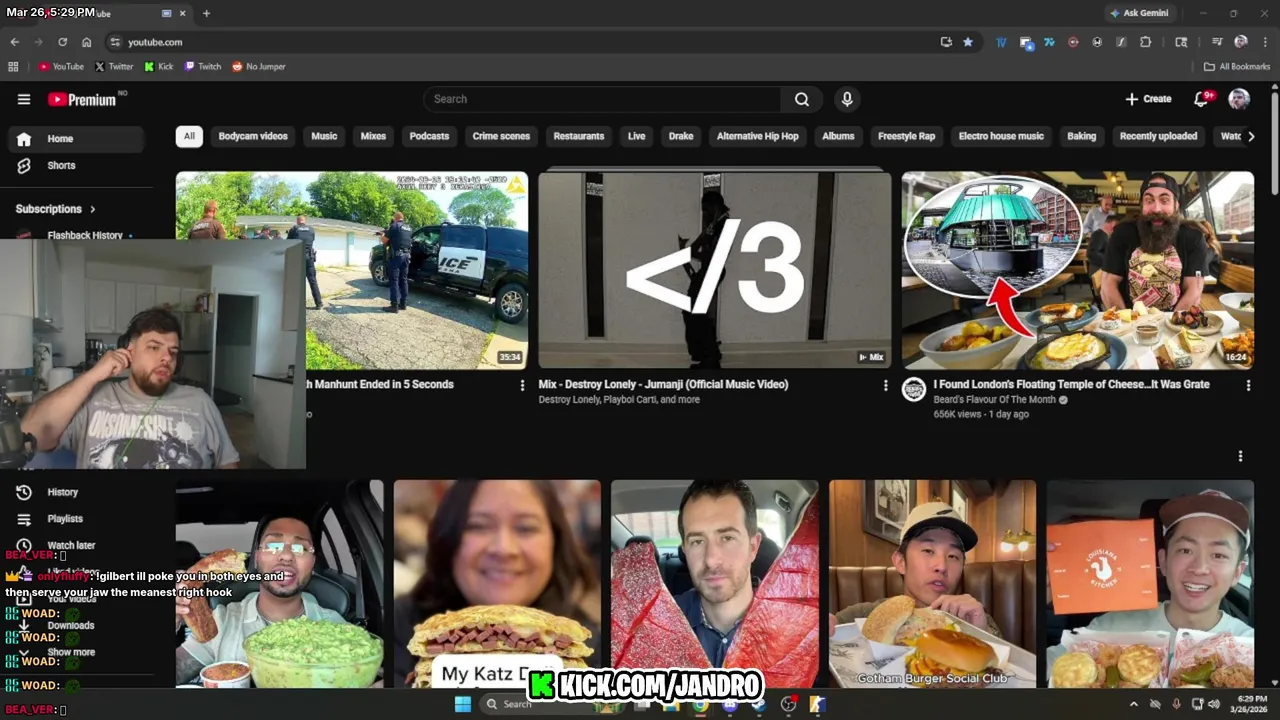Open options for Destroy Lonely Jumanji mix

pyautogui.click(x=885, y=385)
